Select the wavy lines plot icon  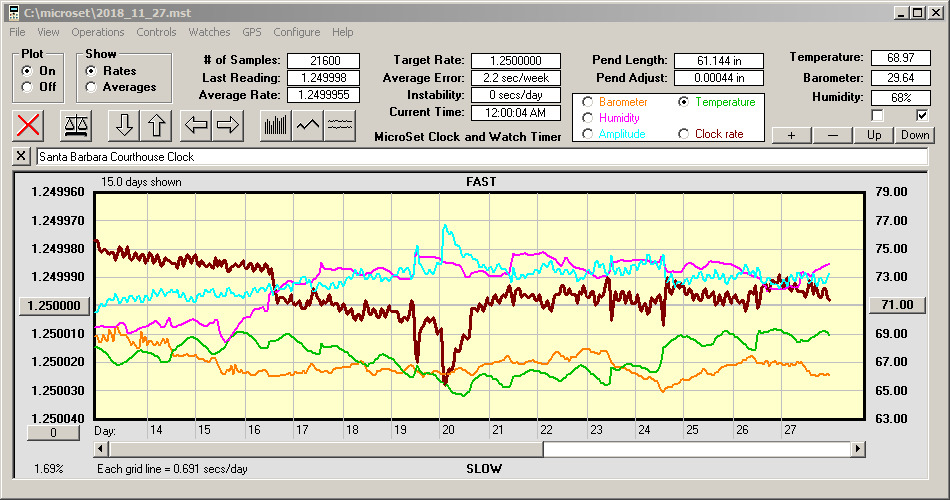(x=340, y=125)
